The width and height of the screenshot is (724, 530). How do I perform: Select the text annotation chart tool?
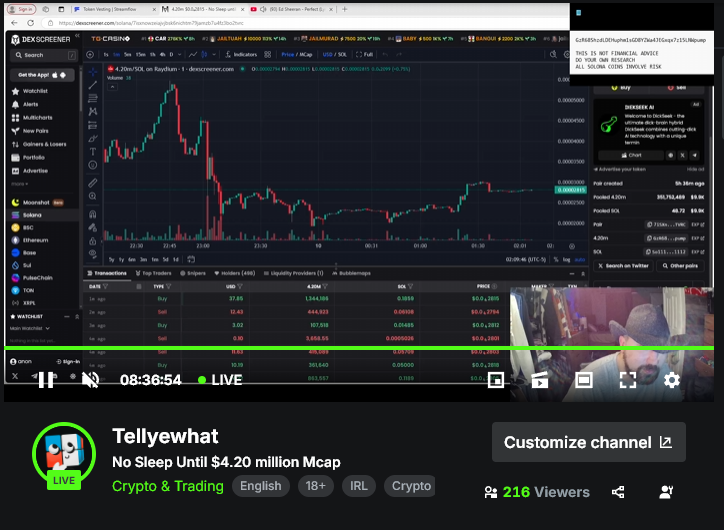(93, 151)
